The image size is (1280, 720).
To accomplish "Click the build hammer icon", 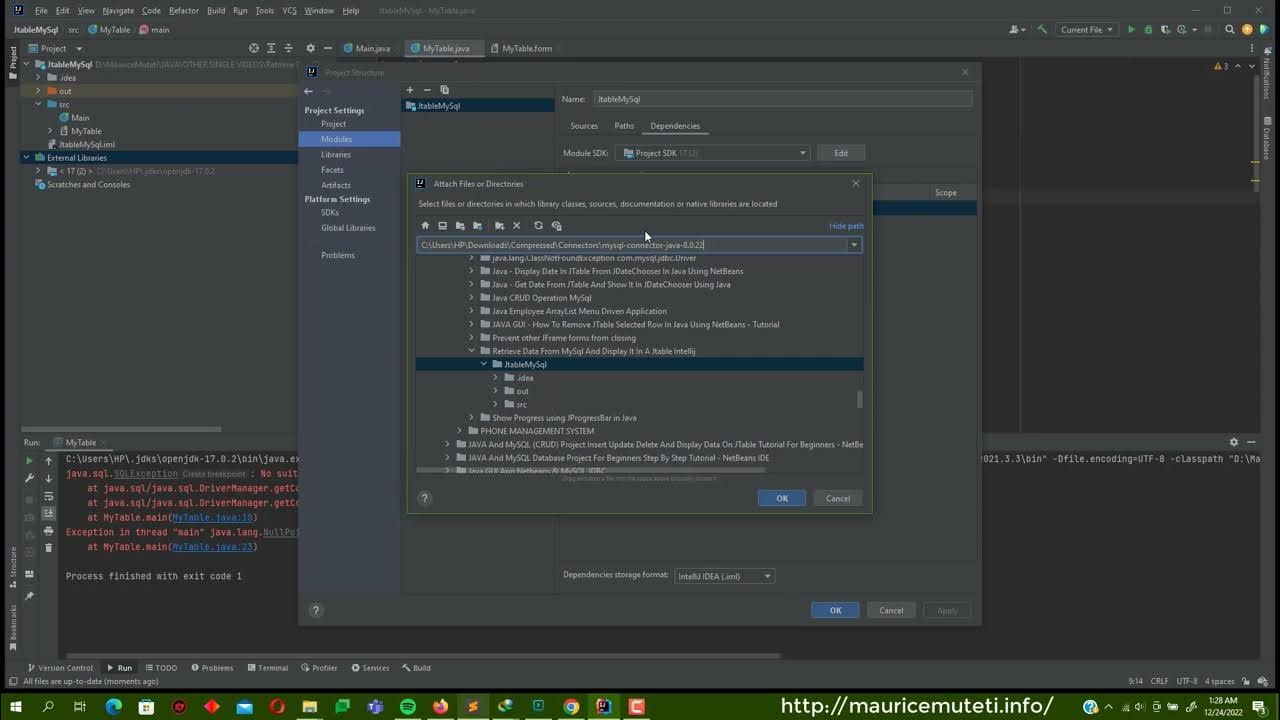I will click(x=1042, y=30).
